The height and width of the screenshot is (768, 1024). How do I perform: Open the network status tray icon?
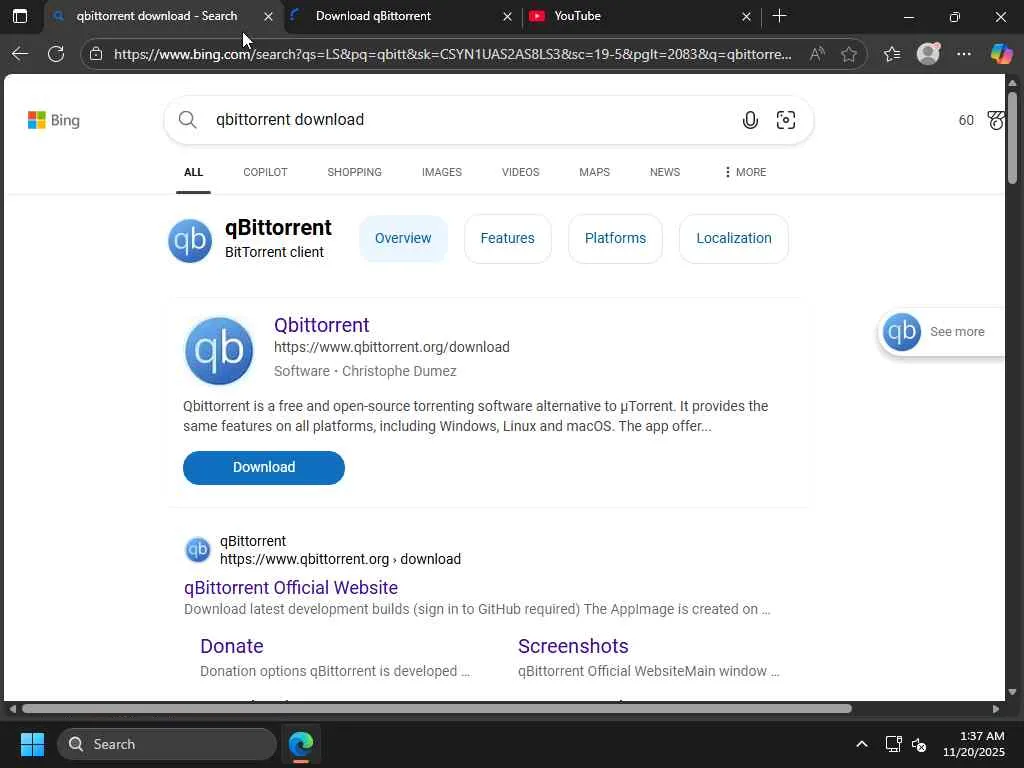(x=893, y=744)
